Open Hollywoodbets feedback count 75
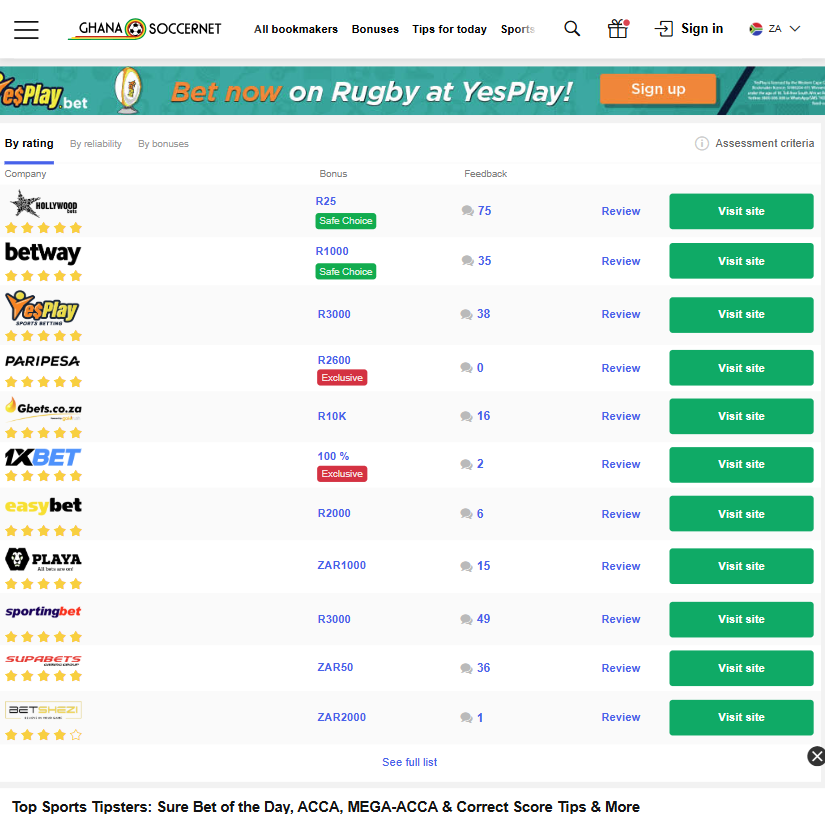Viewport: 825px width, 814px height. [x=476, y=211]
